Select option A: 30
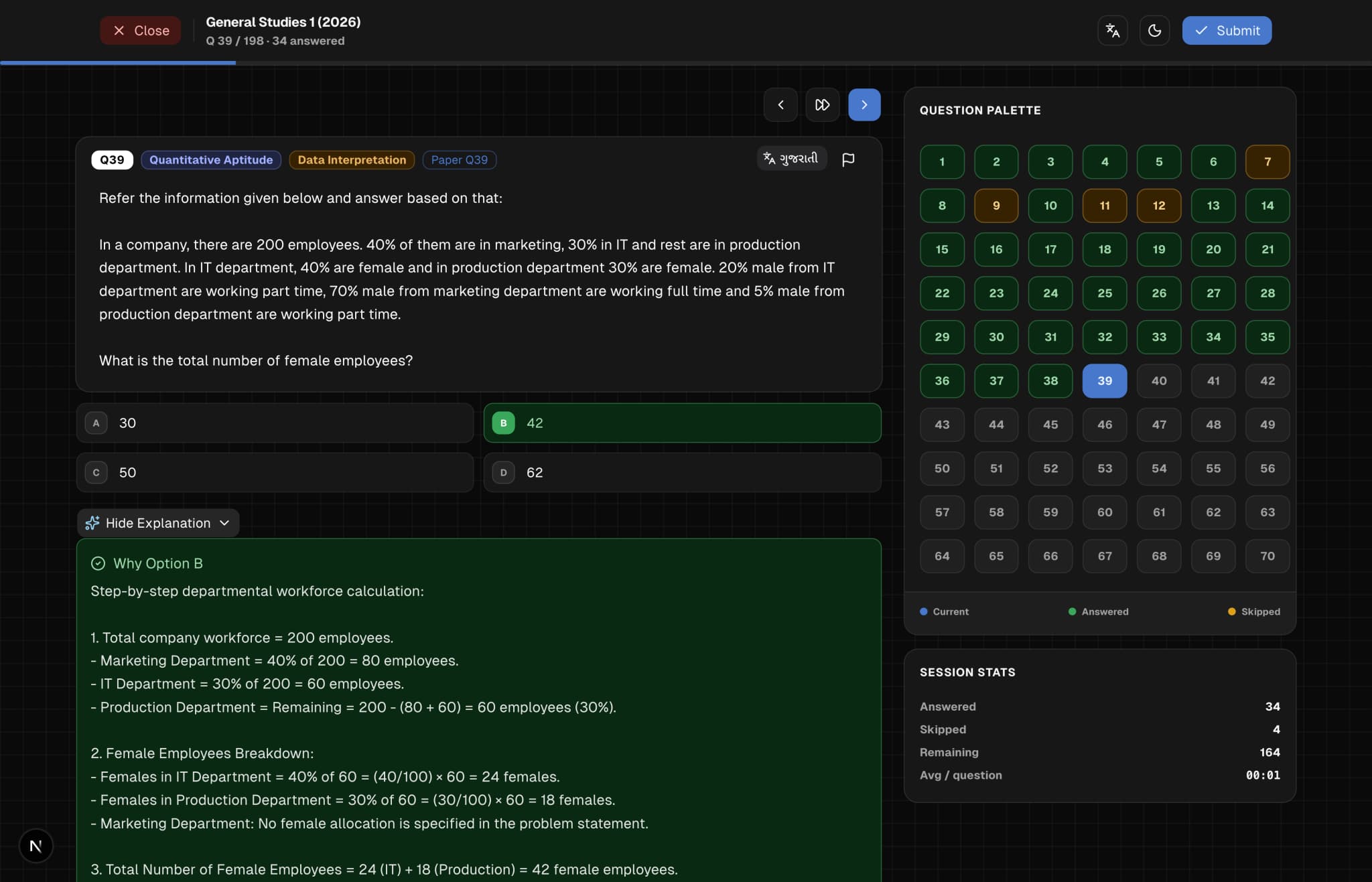Screen dimensions: 1372x882 [275, 423]
